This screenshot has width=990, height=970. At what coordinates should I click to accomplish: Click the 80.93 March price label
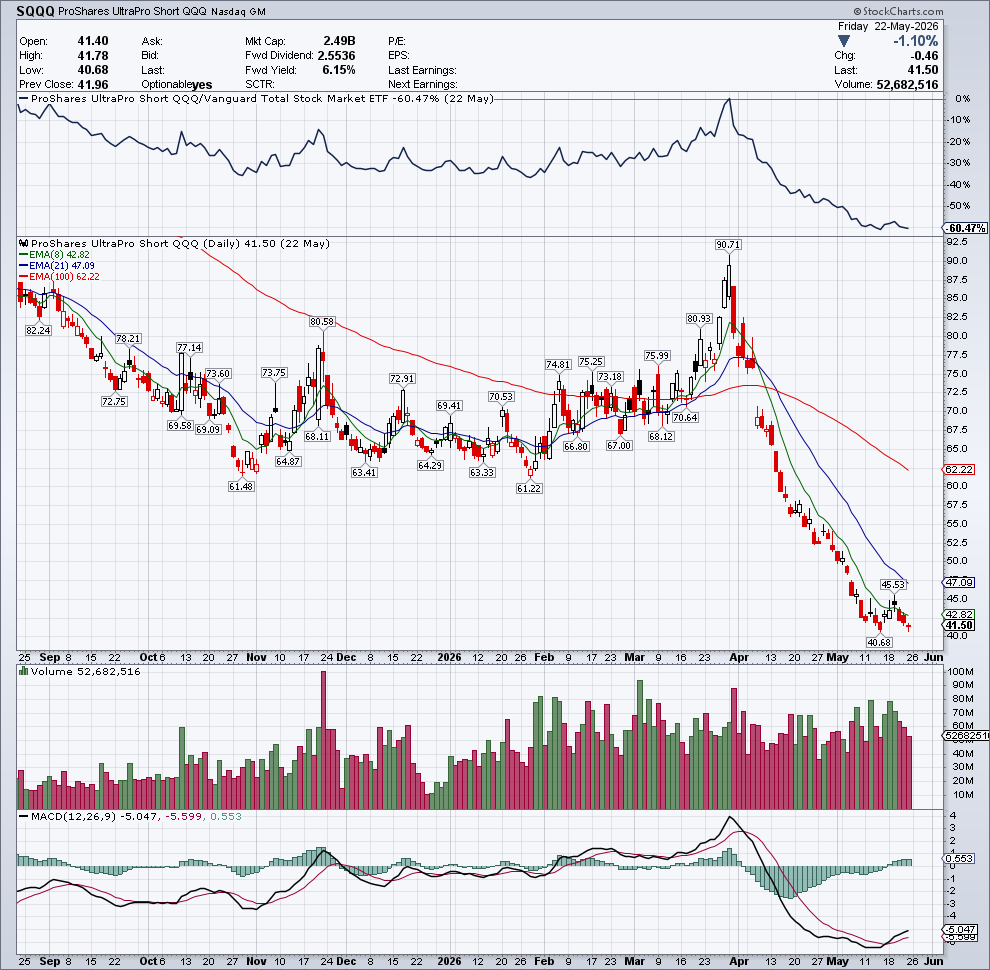click(699, 319)
